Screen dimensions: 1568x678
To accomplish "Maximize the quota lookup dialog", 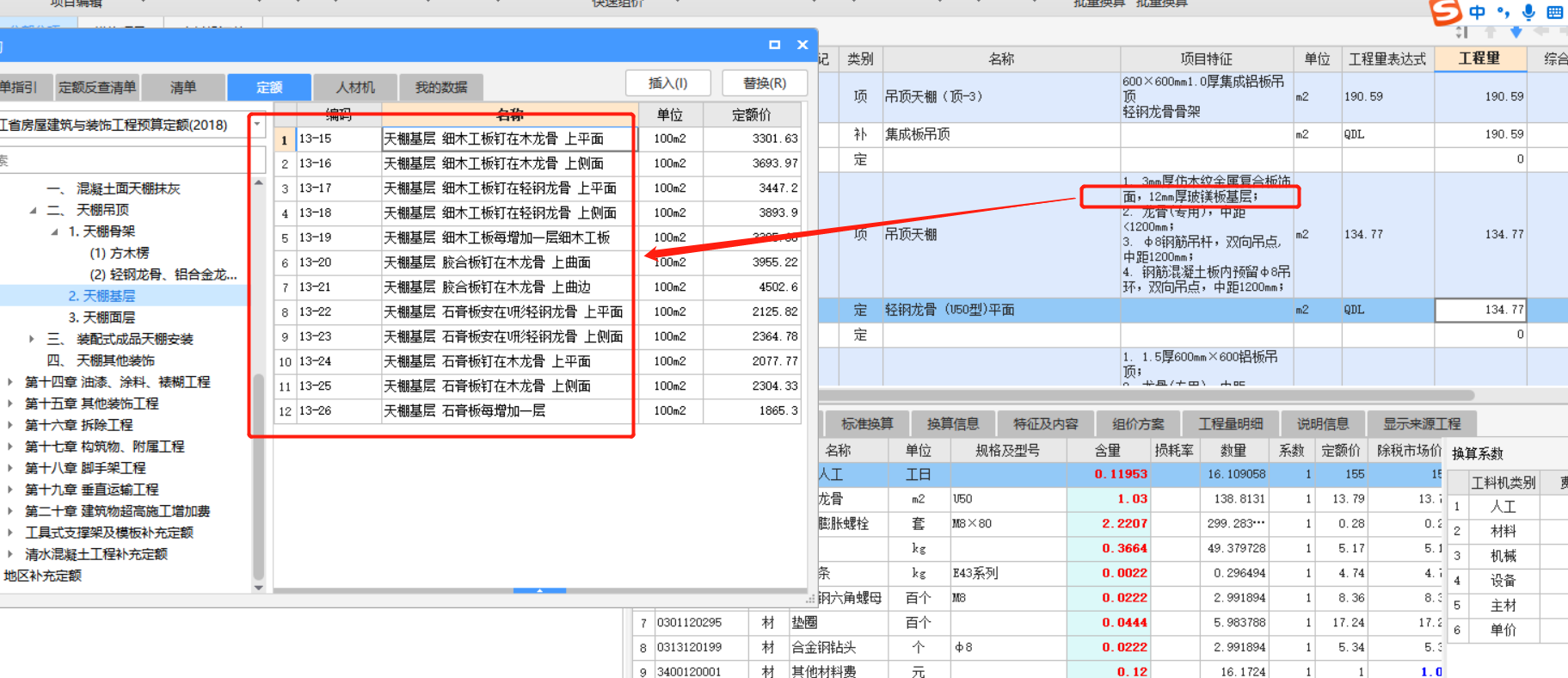I will coord(774,45).
